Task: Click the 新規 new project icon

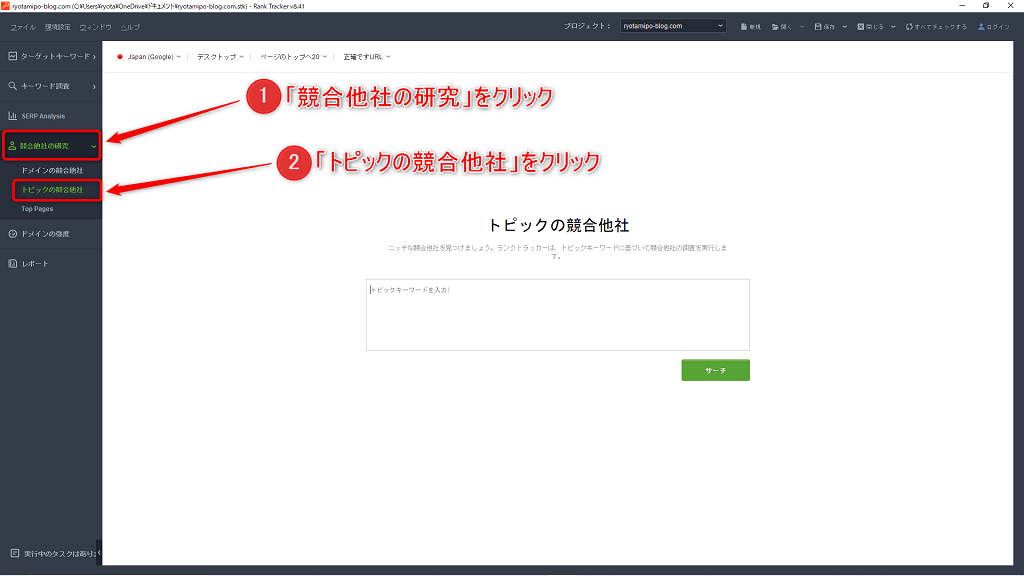Action: [744, 27]
